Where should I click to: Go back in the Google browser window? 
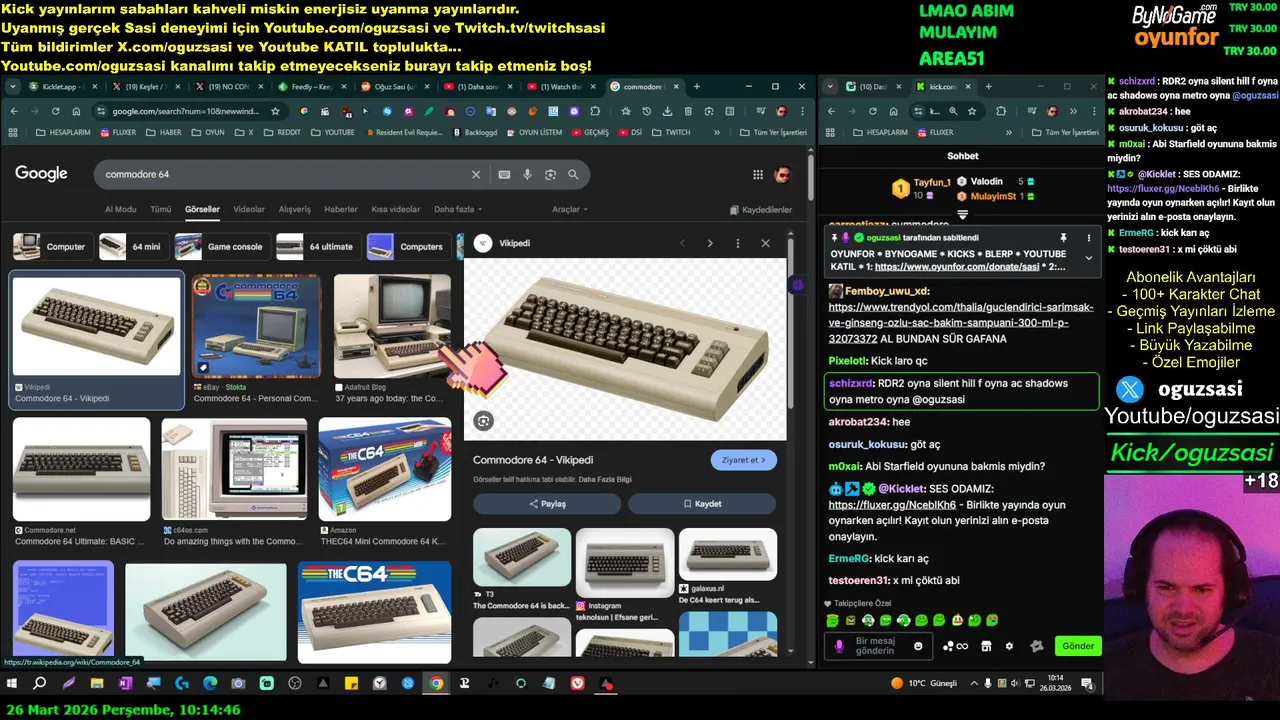pos(13,111)
